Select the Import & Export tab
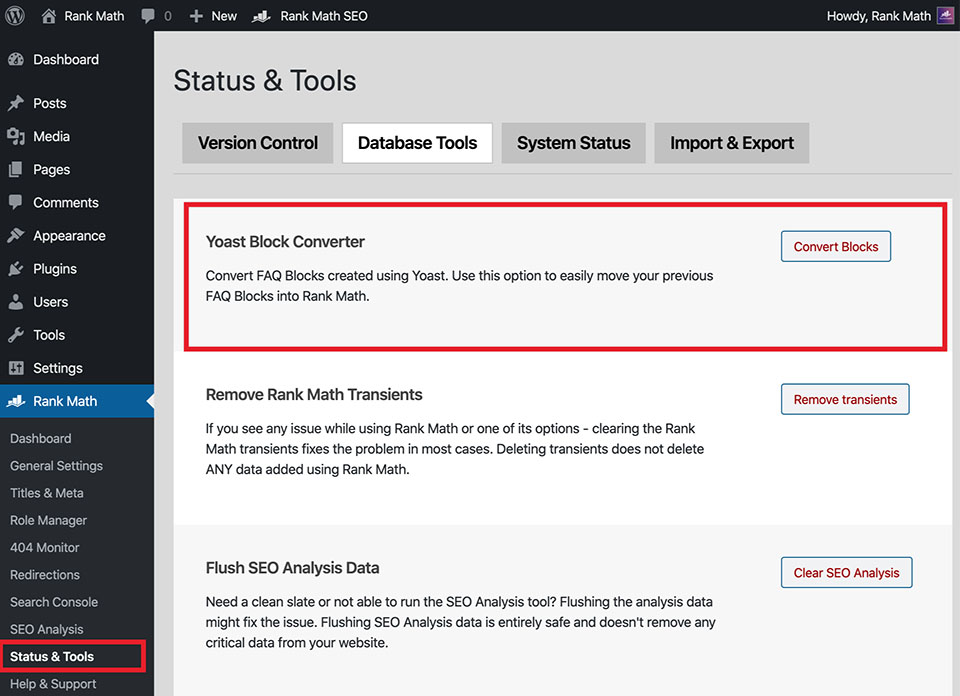This screenshot has width=960, height=696. tap(732, 143)
